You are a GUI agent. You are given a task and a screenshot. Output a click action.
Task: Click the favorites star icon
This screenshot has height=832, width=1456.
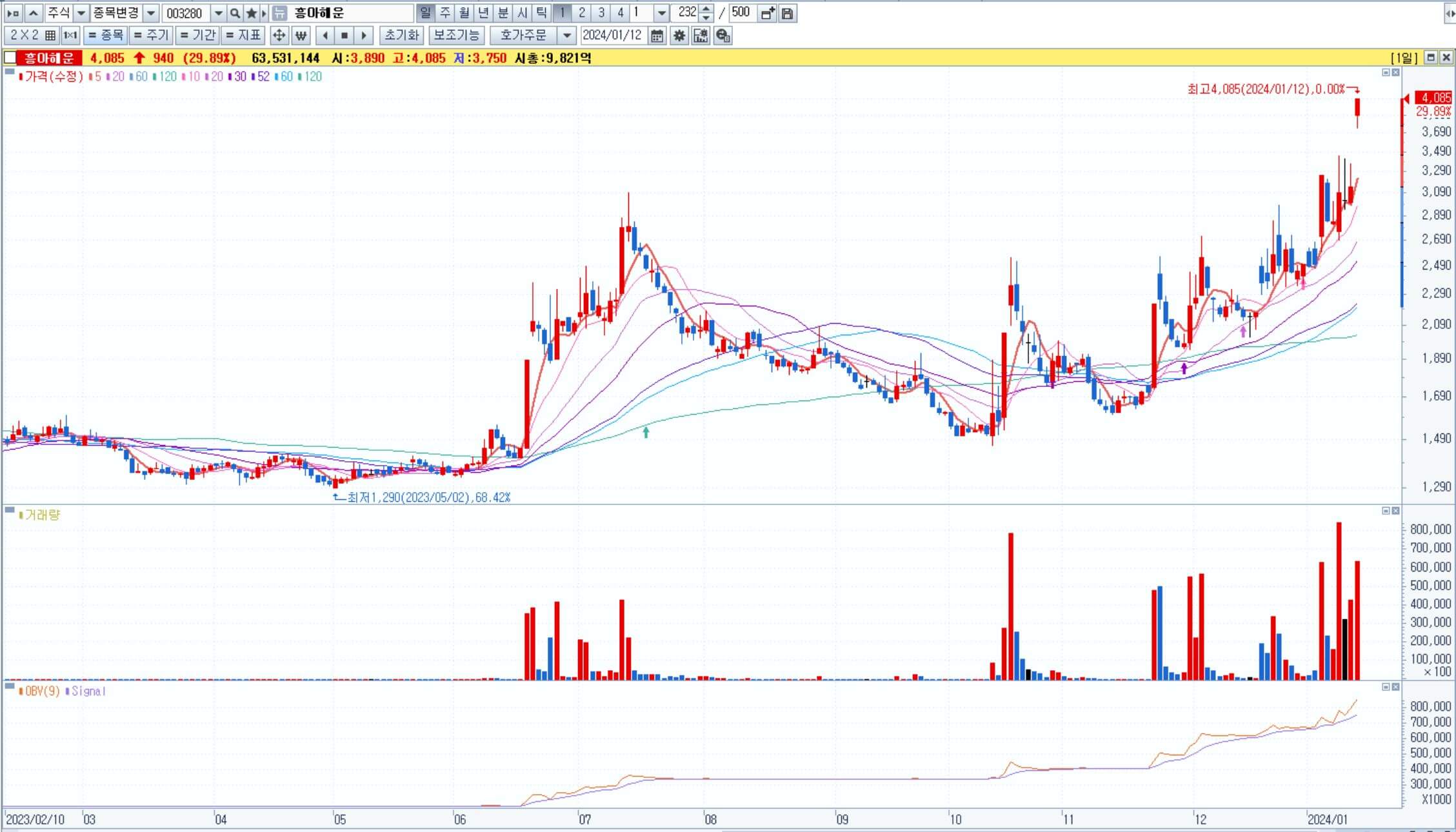pyautogui.click(x=252, y=13)
